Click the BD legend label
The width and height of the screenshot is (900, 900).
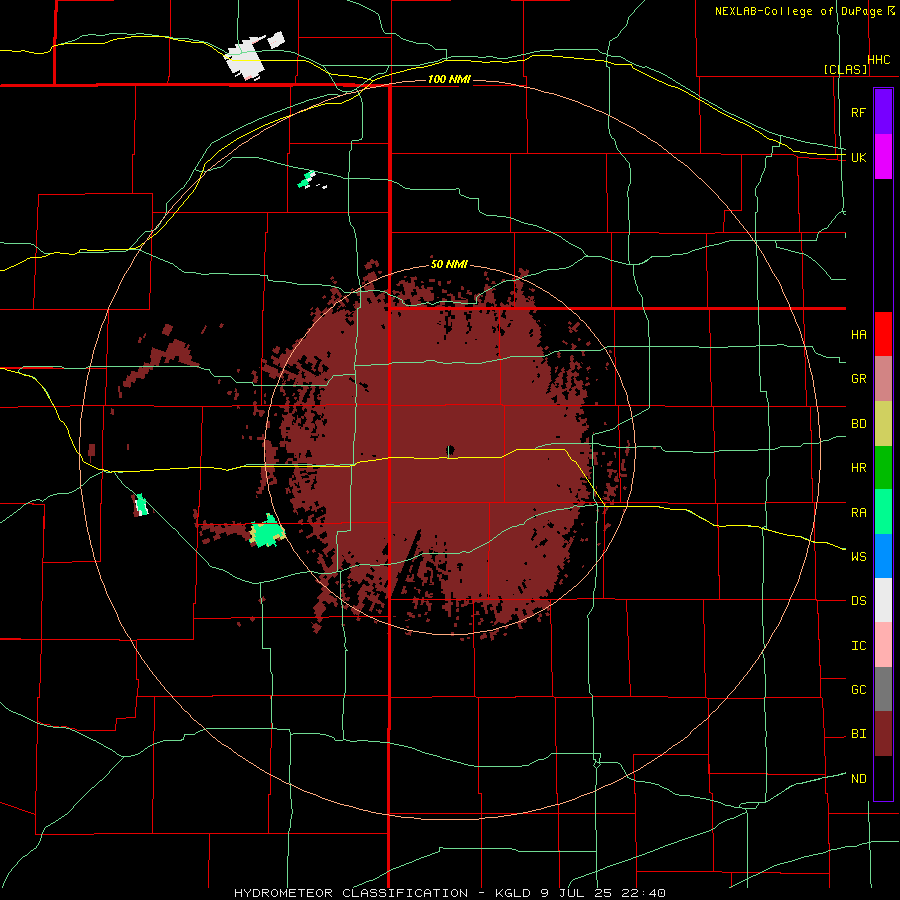858,424
